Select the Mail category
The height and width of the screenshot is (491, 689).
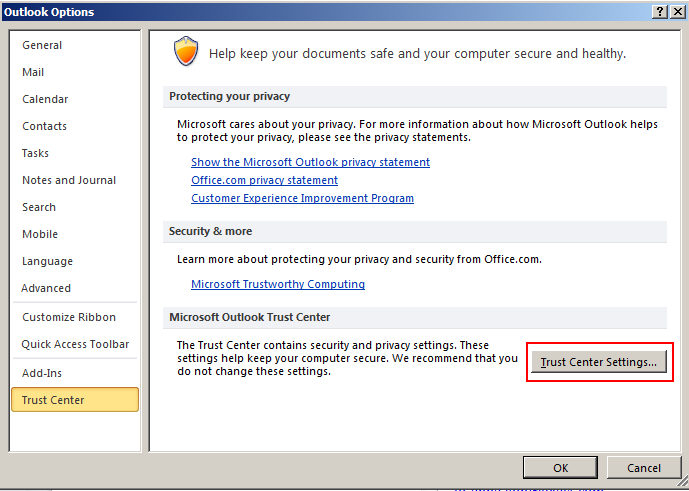[x=33, y=72]
